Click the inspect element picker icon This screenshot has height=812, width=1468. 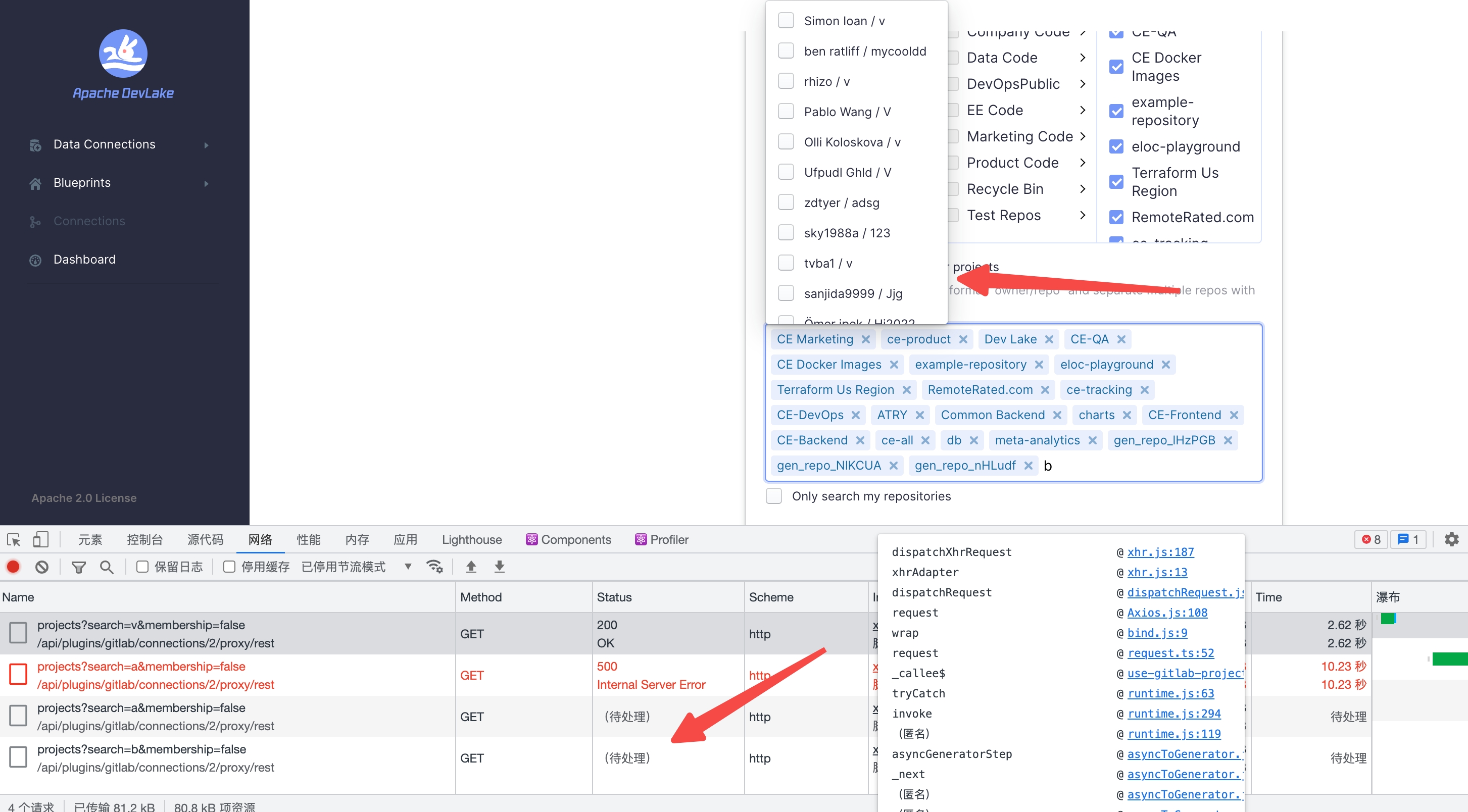pyautogui.click(x=14, y=539)
